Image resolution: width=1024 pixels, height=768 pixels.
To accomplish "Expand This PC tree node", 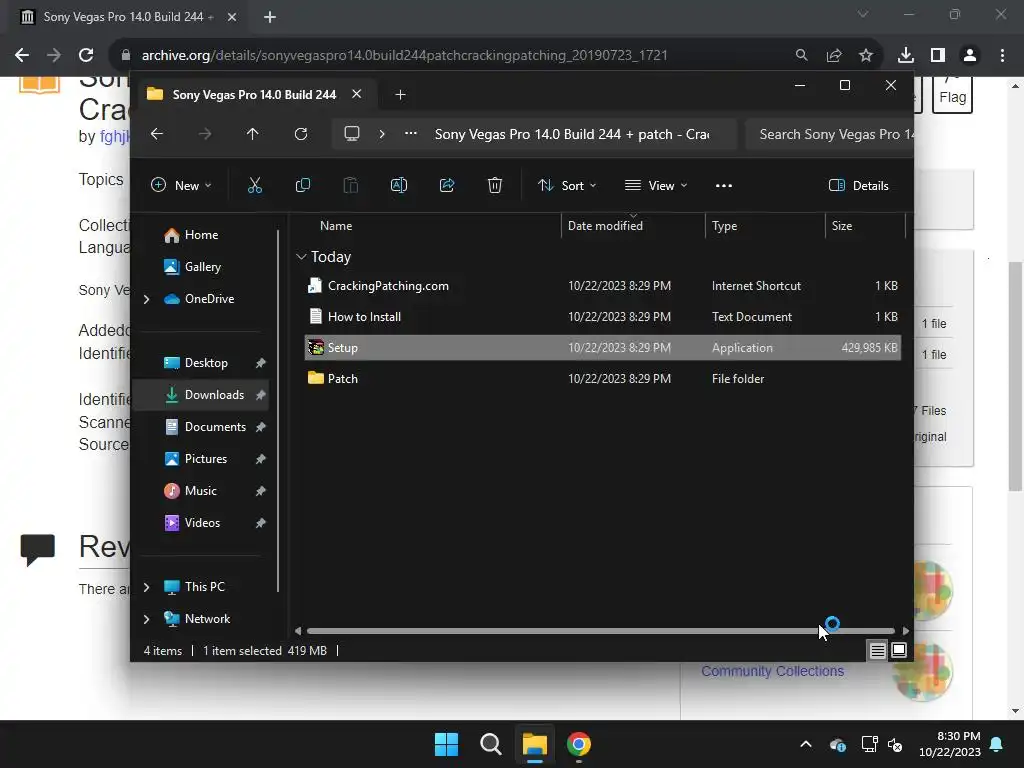I will 146,587.
